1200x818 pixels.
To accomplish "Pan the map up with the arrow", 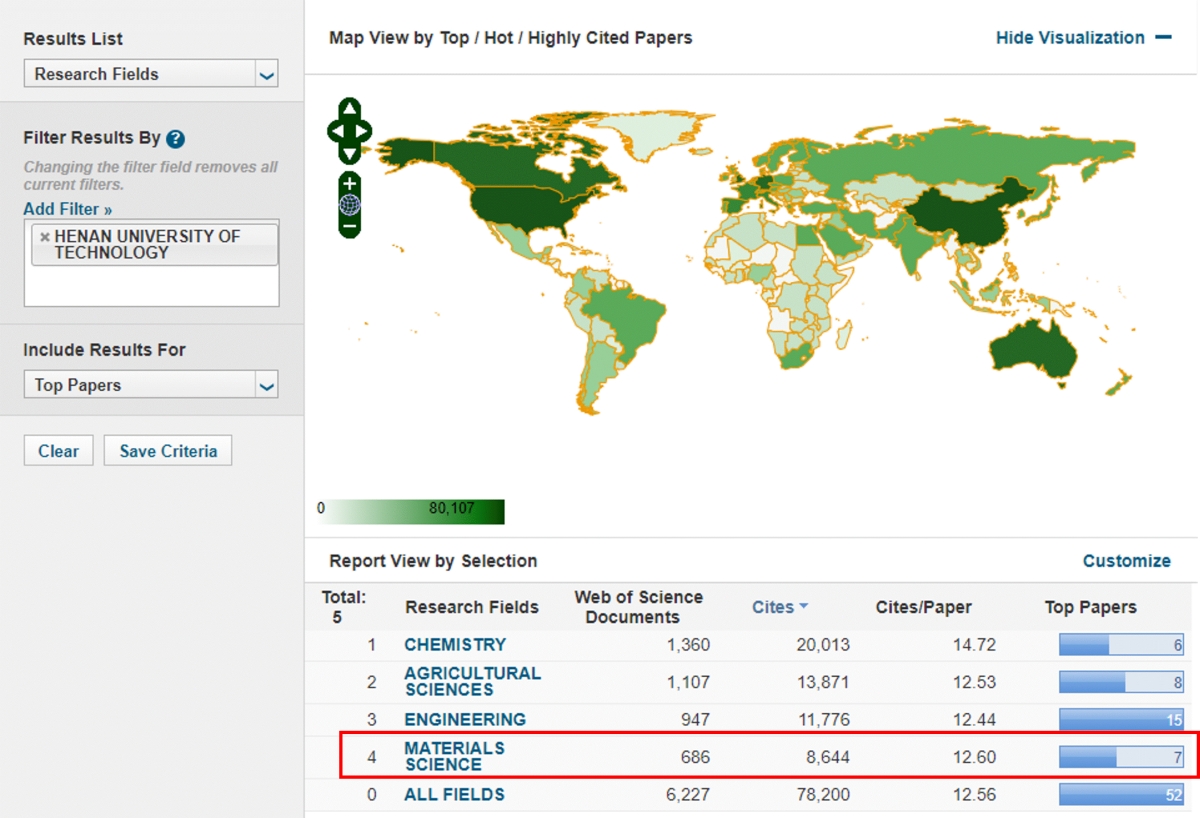I will point(349,109).
